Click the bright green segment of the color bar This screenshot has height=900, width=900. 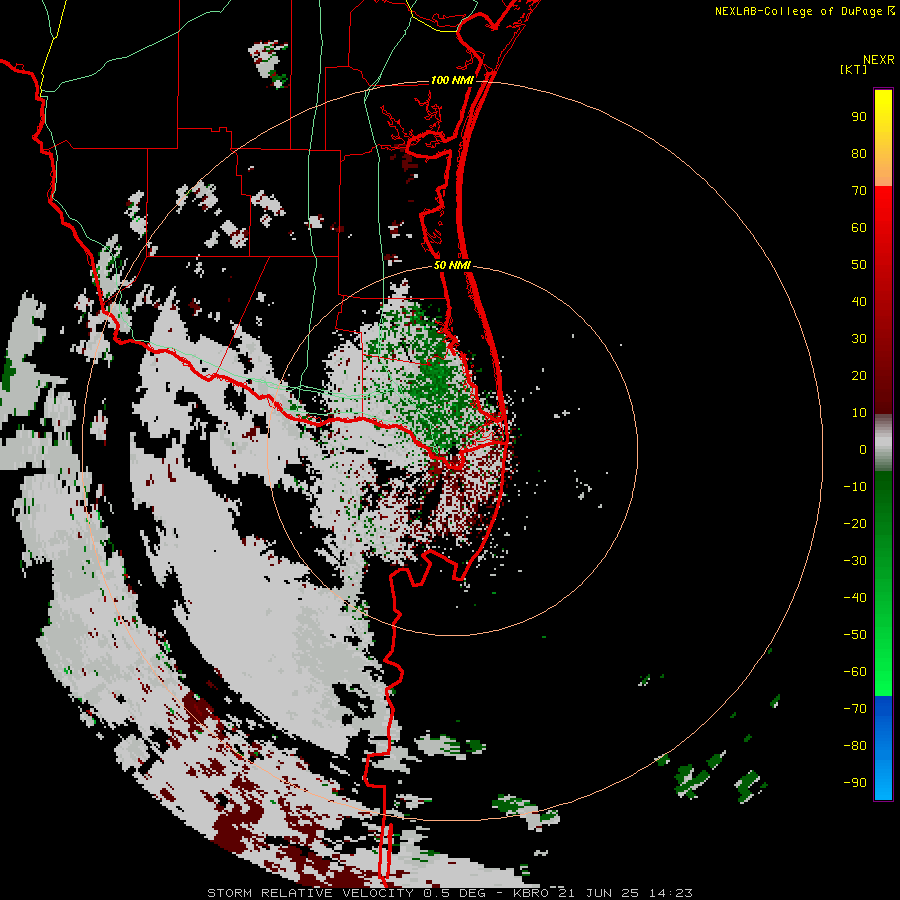883,583
